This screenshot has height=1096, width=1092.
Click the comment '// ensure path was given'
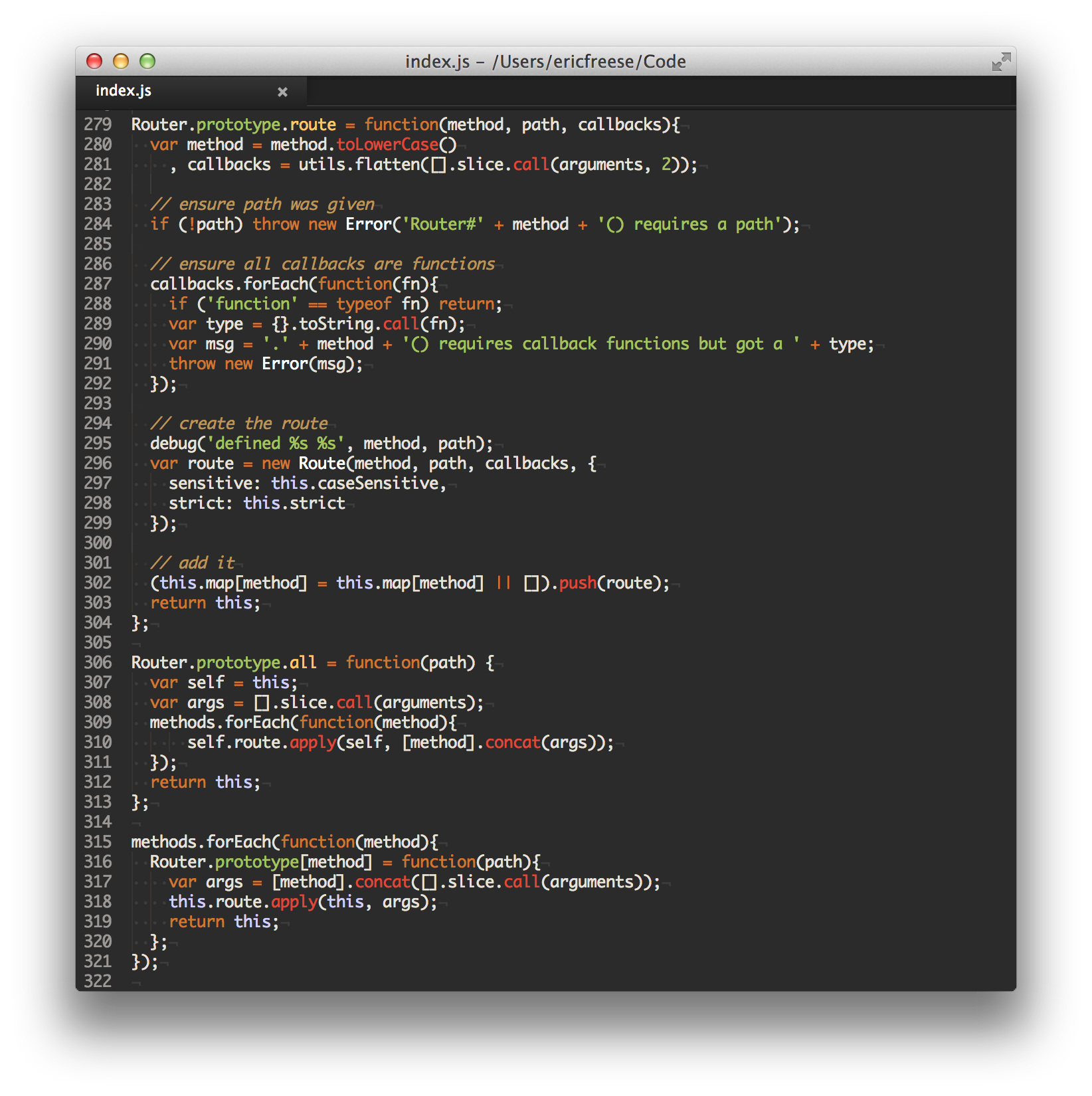click(262, 204)
